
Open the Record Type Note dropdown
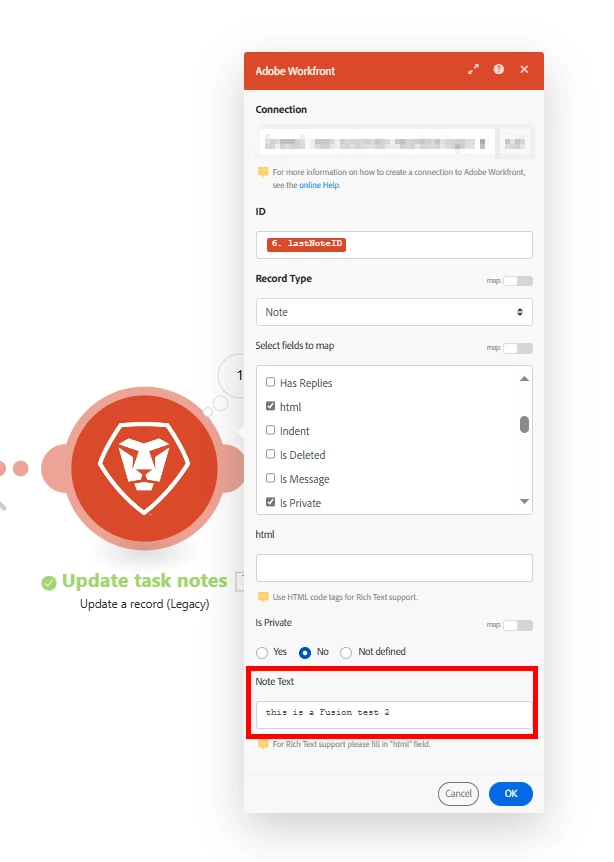pyautogui.click(x=394, y=312)
